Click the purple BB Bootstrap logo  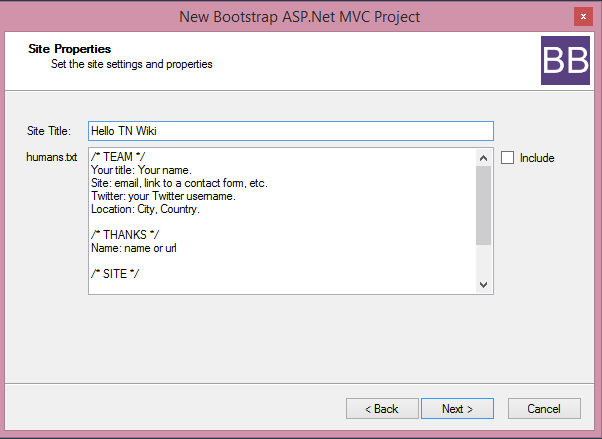(565, 61)
